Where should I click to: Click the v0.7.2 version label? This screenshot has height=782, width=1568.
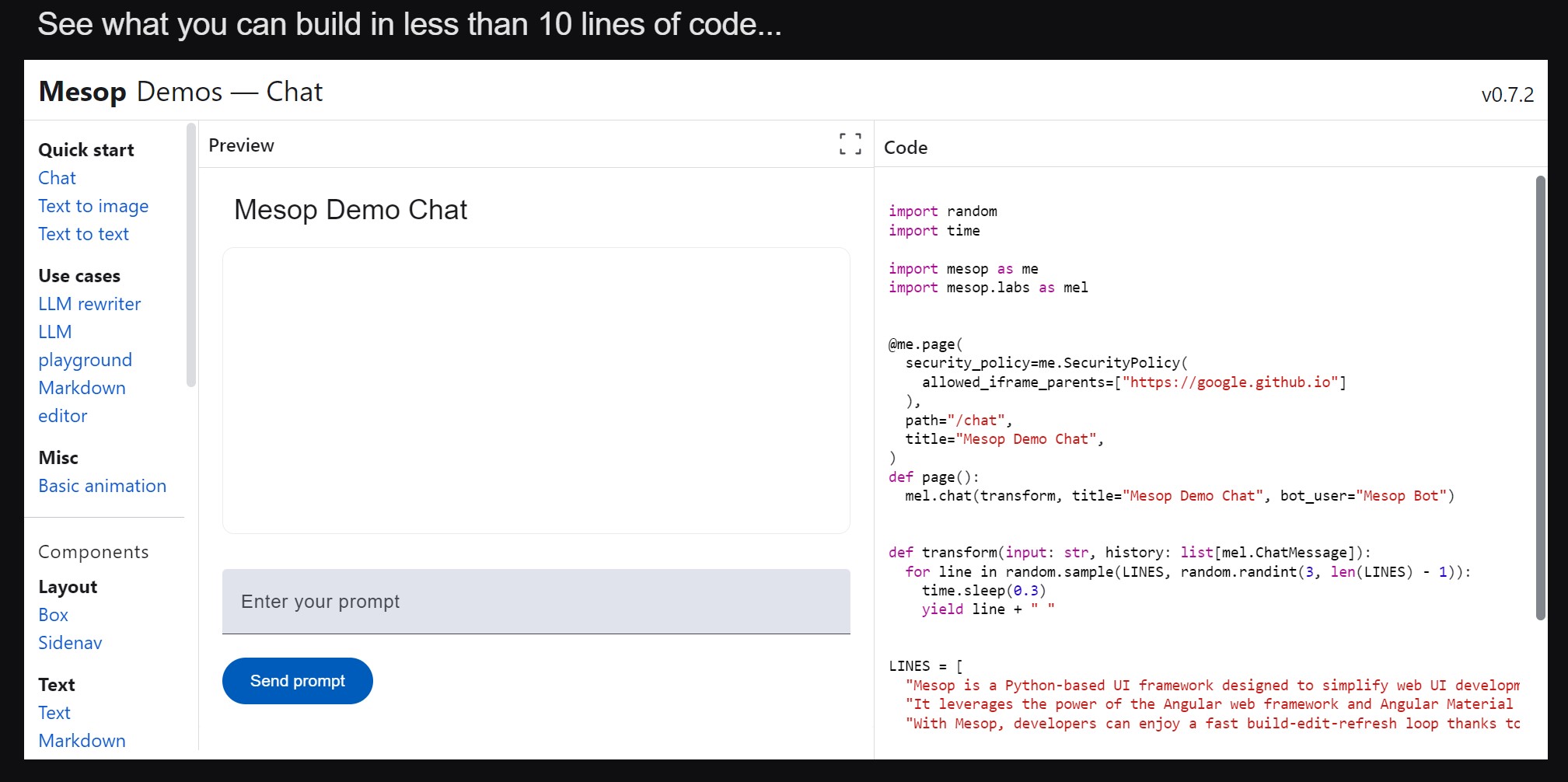coord(1507,95)
